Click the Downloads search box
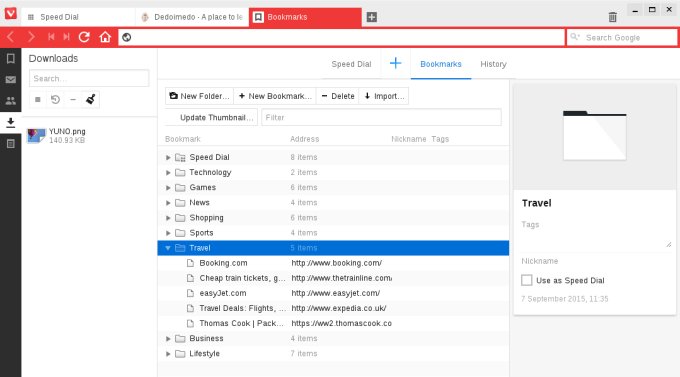Viewport: 680px width, 377px height. pos(89,79)
